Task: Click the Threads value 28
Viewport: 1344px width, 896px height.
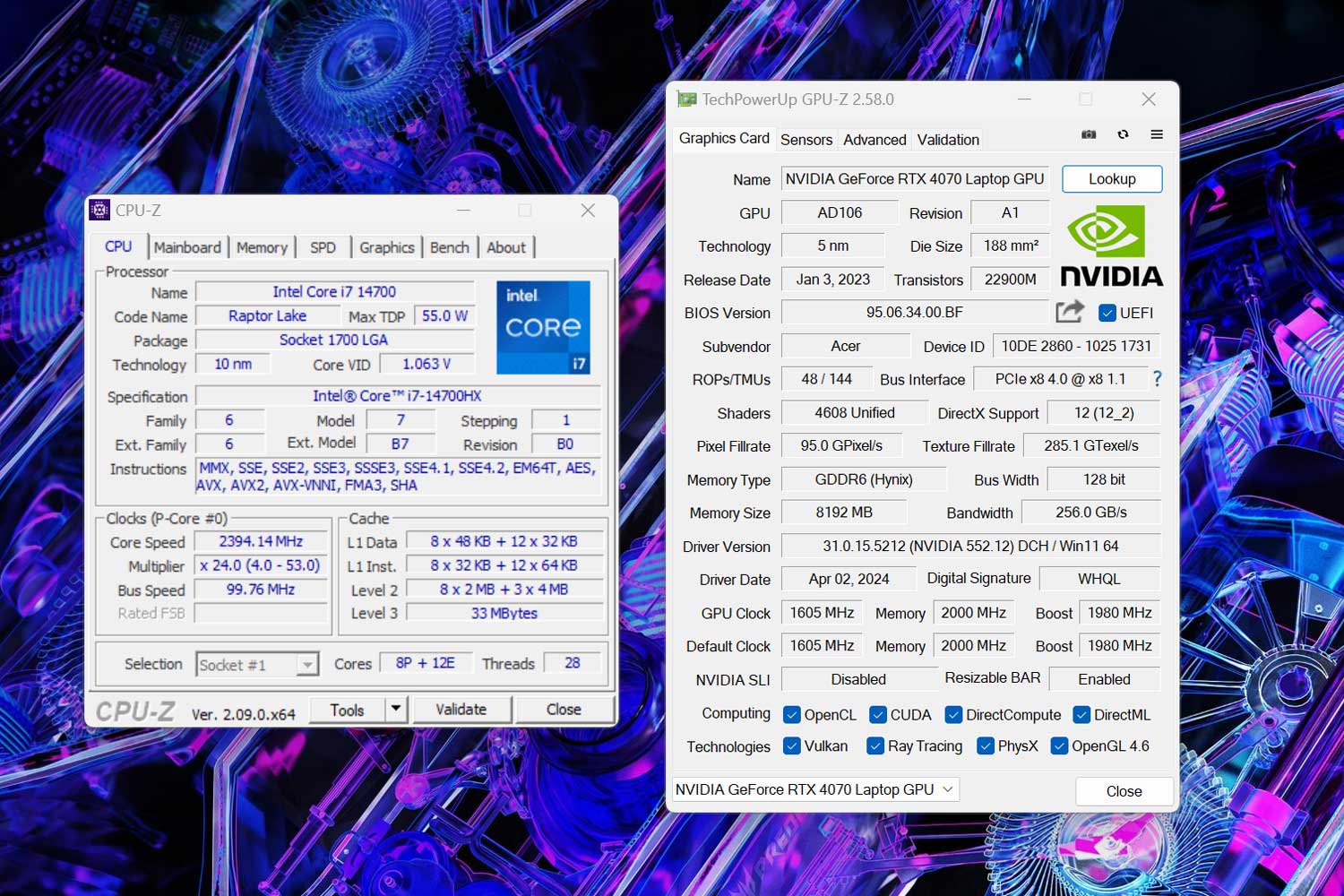Action: click(x=572, y=663)
